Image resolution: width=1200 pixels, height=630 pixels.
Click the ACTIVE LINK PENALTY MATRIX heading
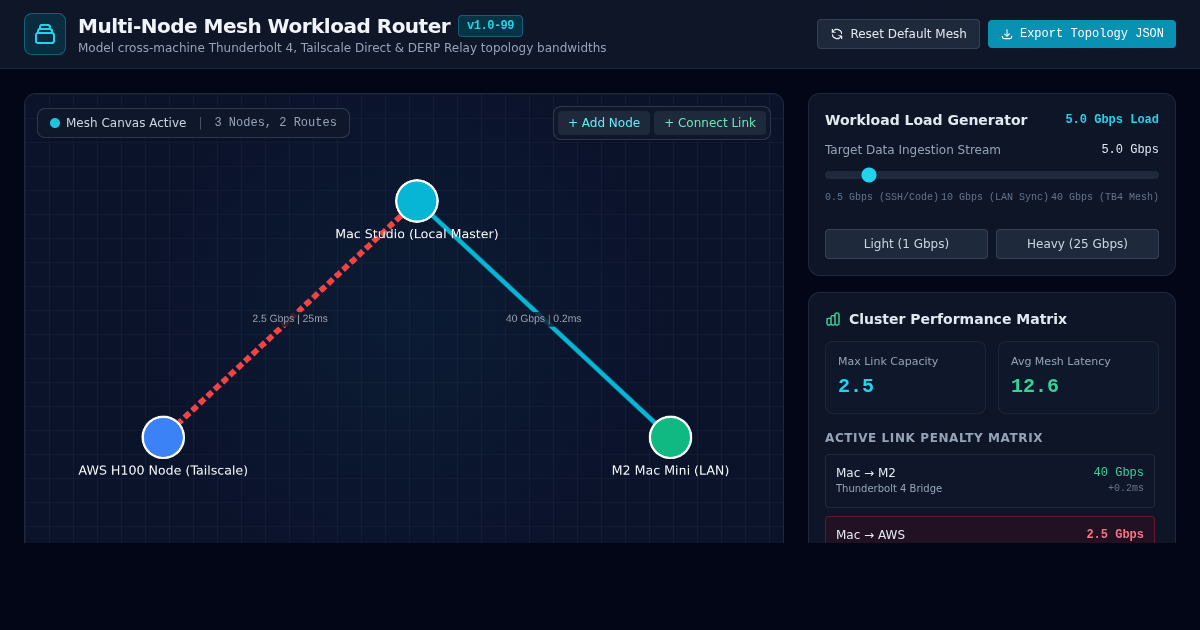click(x=934, y=438)
